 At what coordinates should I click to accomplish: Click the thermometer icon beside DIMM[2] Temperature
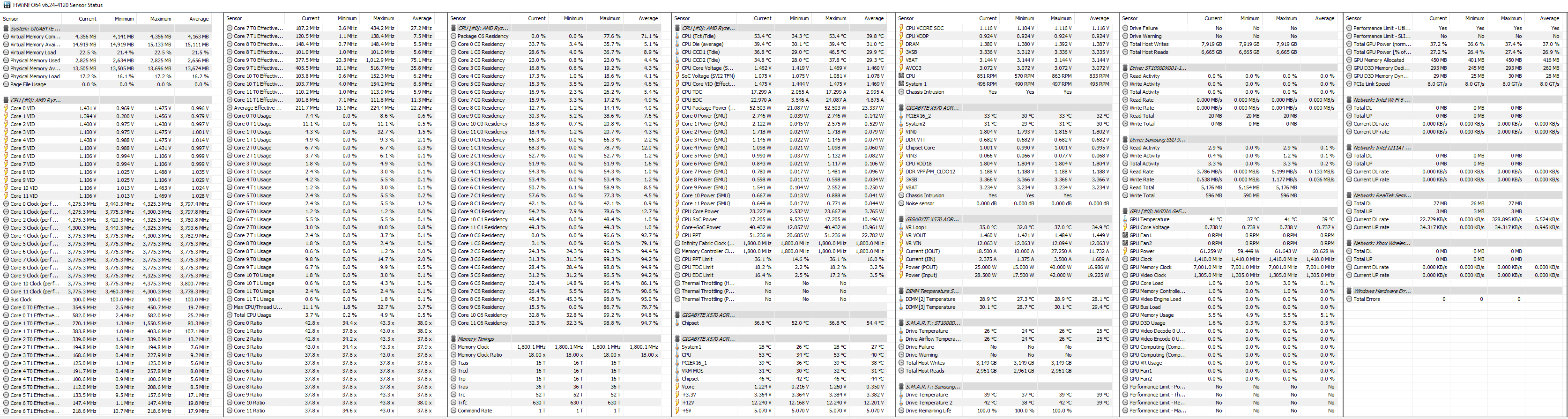pyautogui.click(x=901, y=299)
